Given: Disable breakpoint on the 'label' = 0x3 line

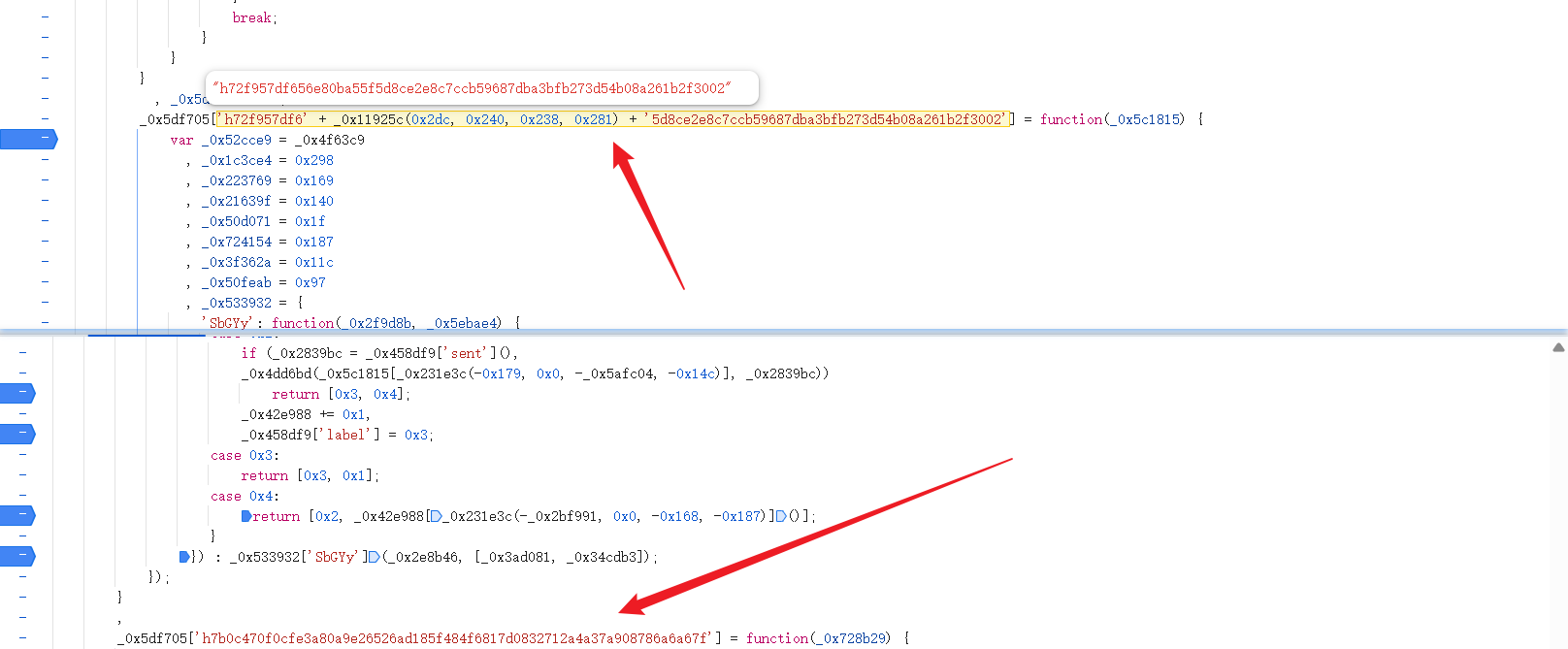Looking at the screenshot, I should pyautogui.click(x=17, y=435).
